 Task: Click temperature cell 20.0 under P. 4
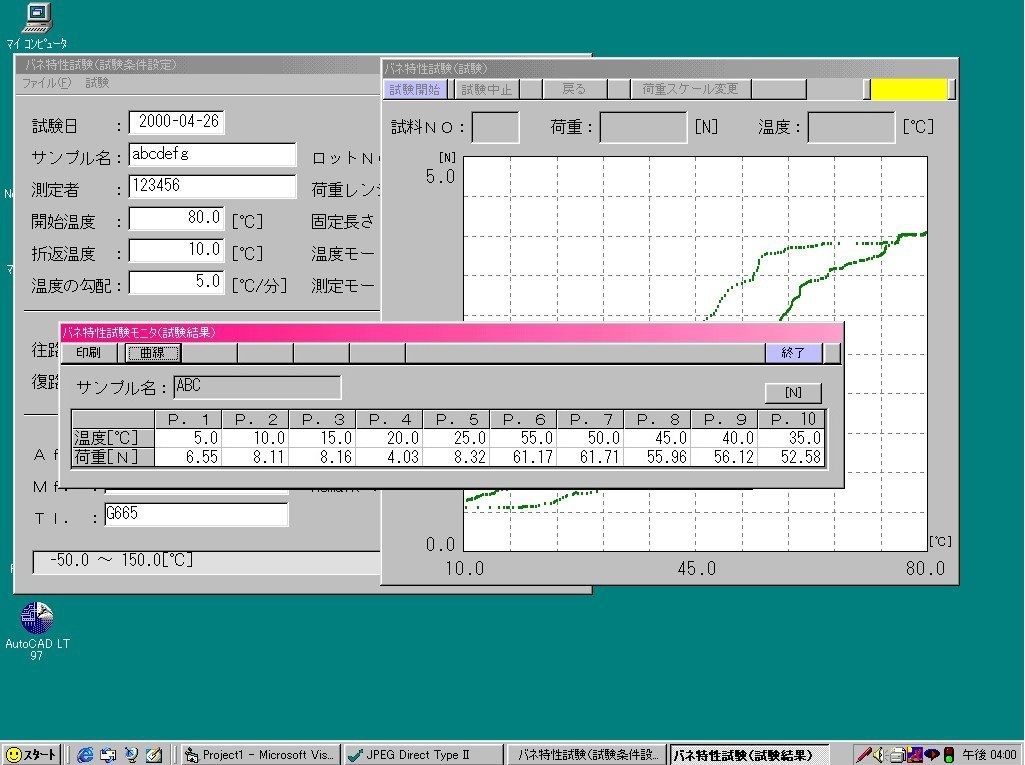tap(390, 437)
